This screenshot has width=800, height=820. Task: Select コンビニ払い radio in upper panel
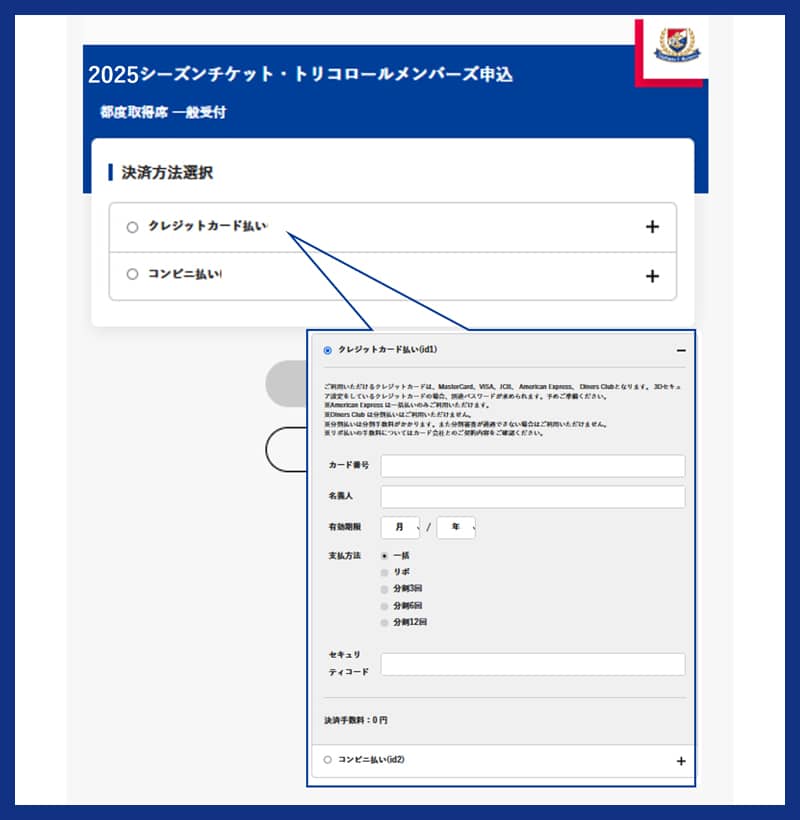point(132,275)
